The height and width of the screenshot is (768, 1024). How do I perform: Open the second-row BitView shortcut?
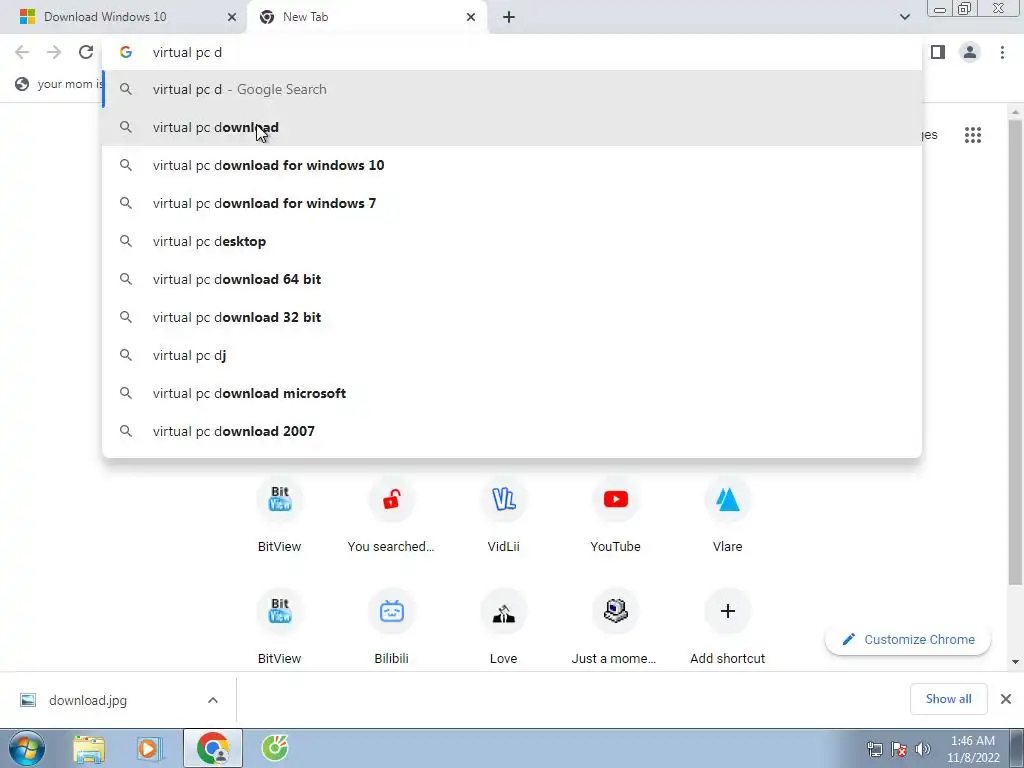280,627
